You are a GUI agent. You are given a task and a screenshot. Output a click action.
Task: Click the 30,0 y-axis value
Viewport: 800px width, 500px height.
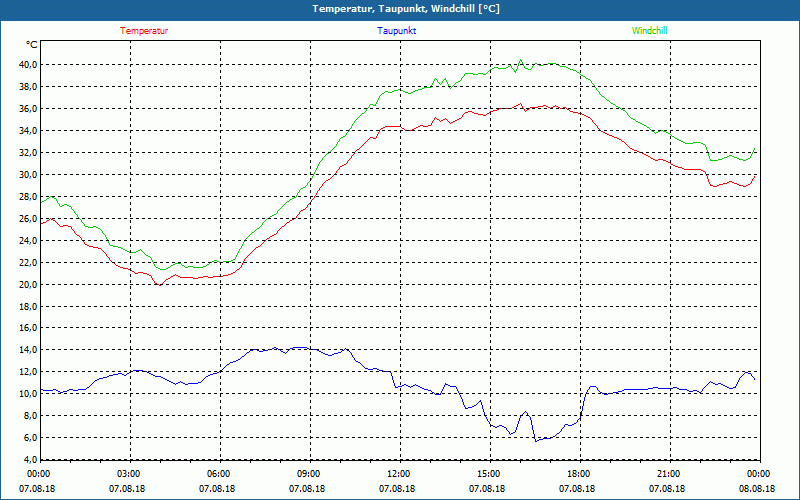(x=28, y=174)
